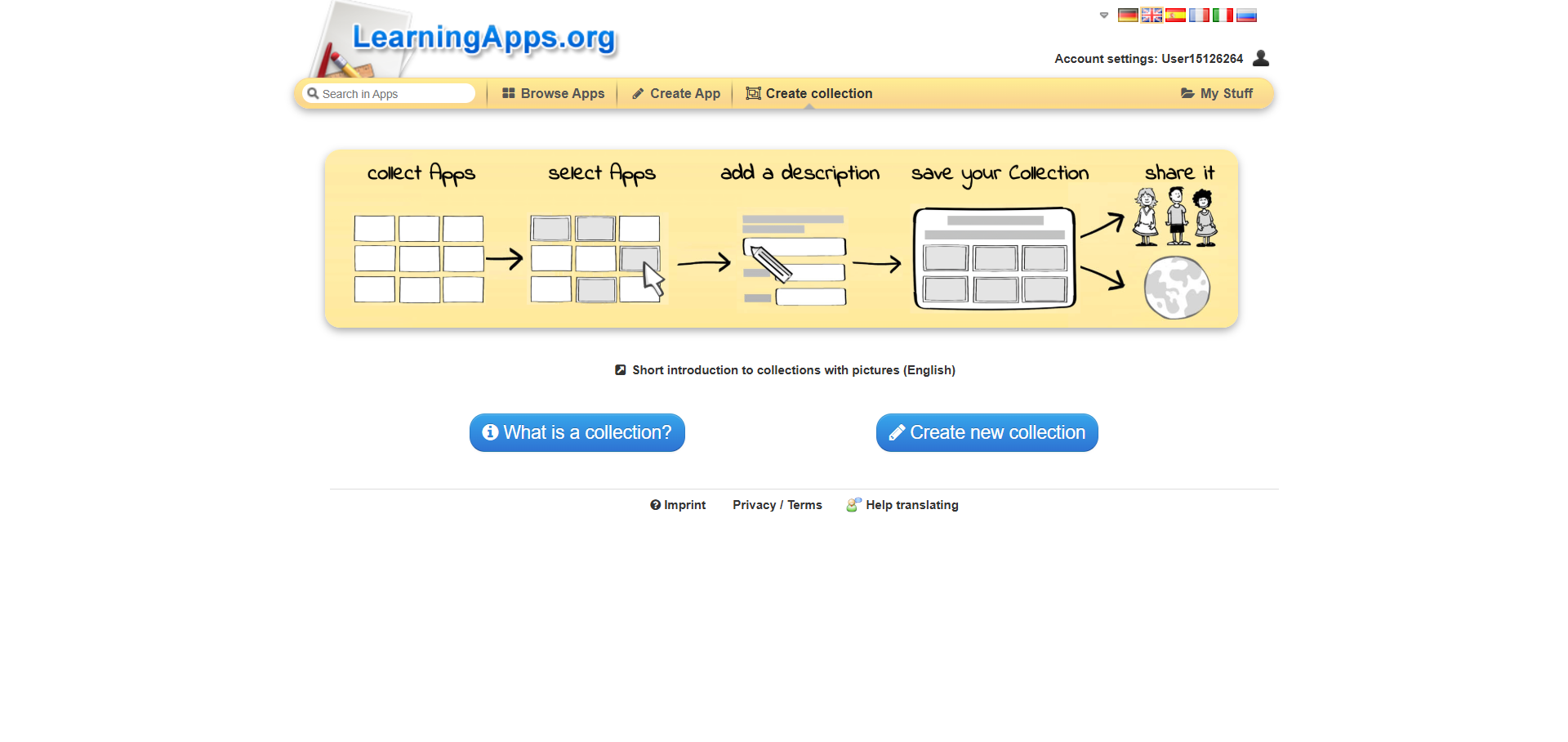Choose the Spanish flag language icon
The width and height of the screenshot is (1568, 742).
click(x=1175, y=16)
